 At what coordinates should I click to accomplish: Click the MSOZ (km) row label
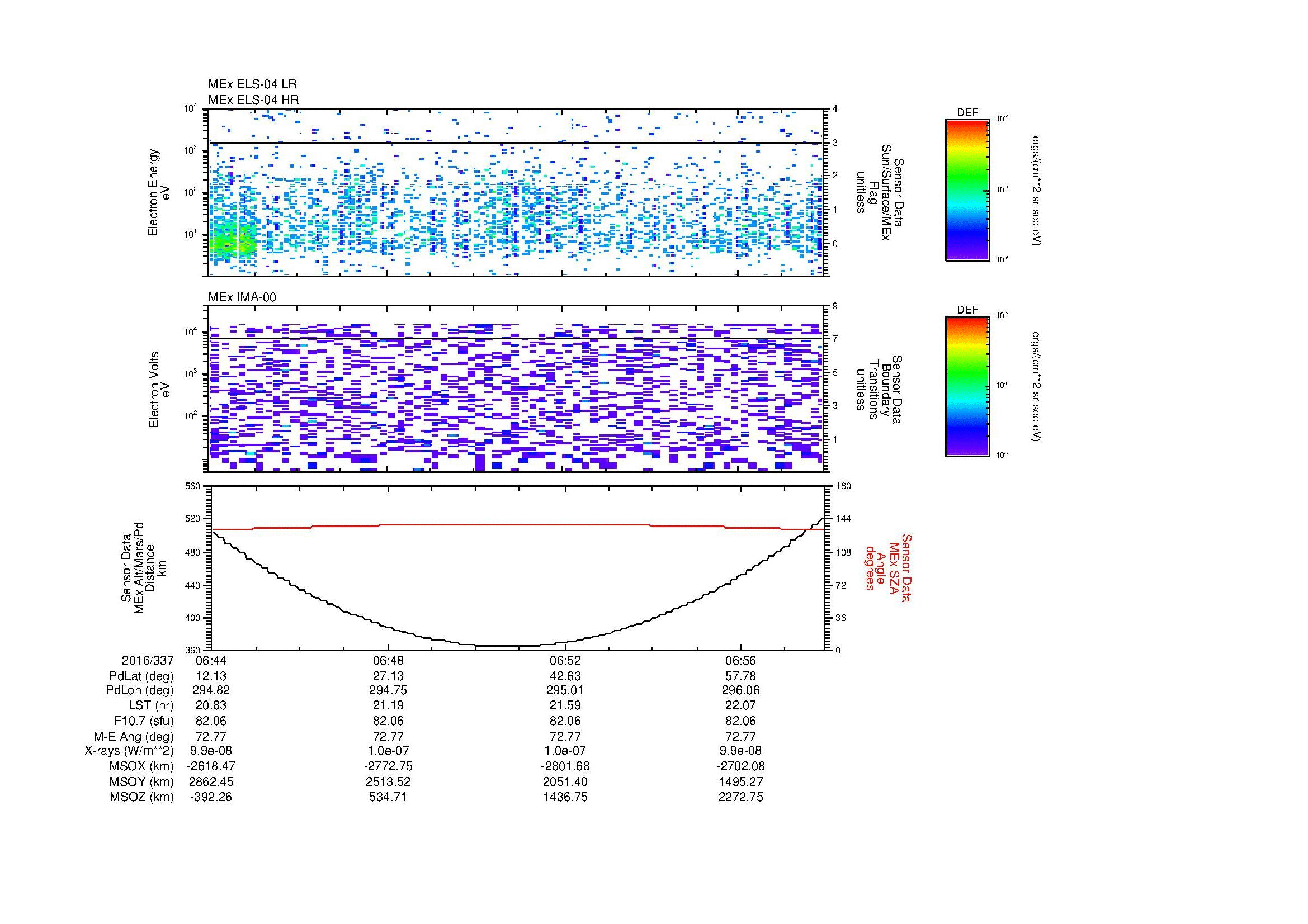141,797
